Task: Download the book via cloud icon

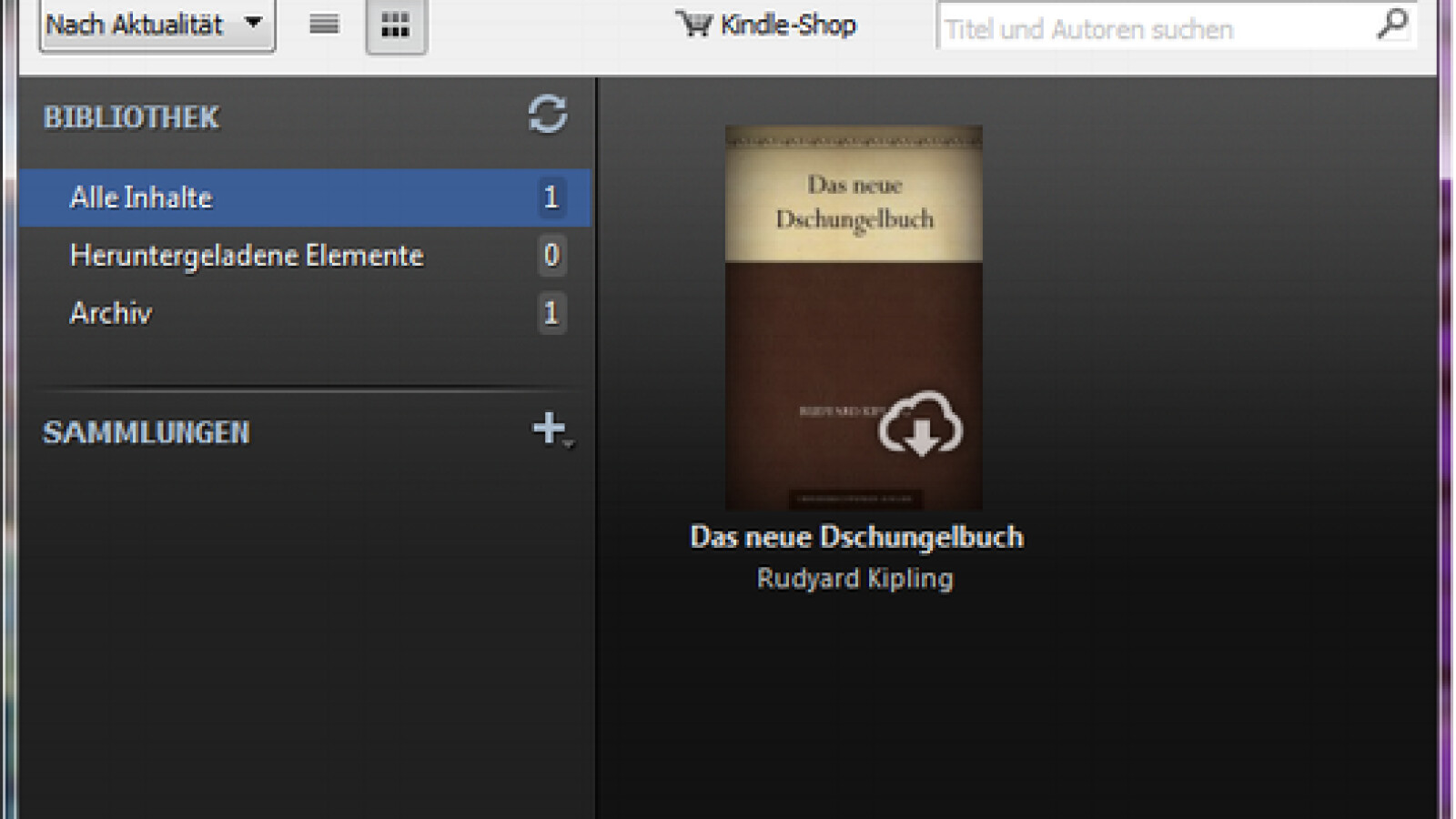Action: (920, 424)
